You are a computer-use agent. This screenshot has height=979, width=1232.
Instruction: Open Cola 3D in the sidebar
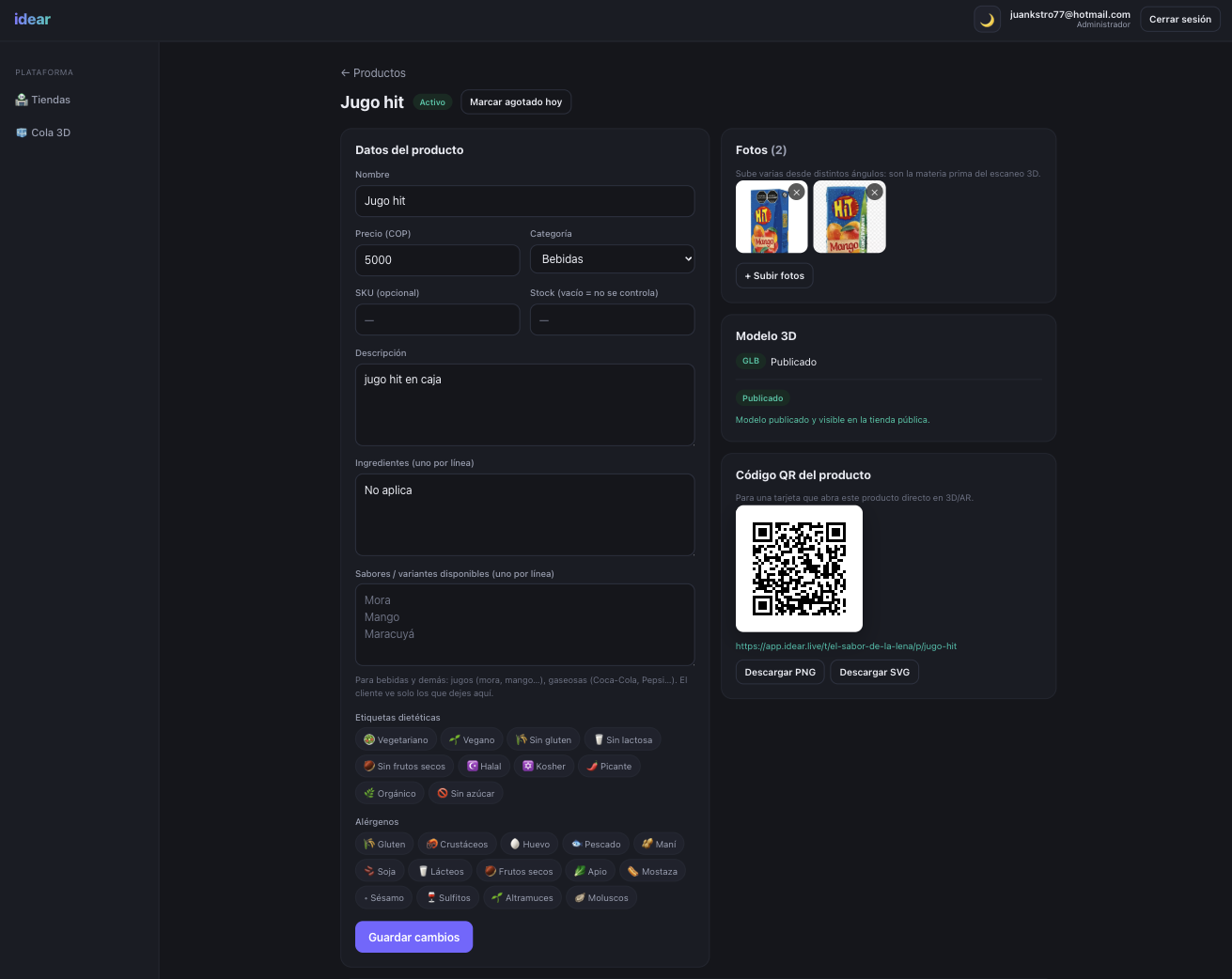(43, 132)
